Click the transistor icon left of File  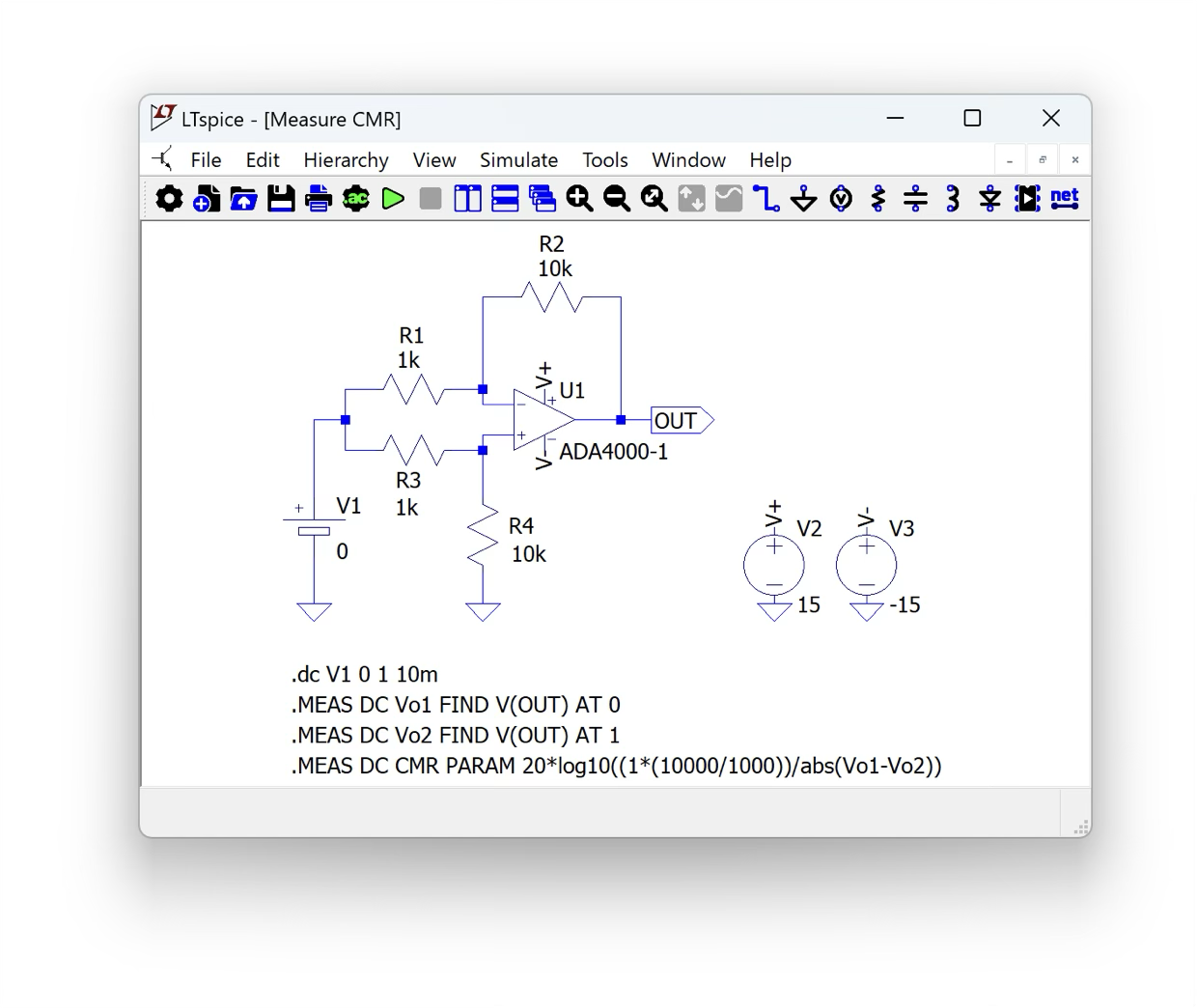(x=162, y=159)
